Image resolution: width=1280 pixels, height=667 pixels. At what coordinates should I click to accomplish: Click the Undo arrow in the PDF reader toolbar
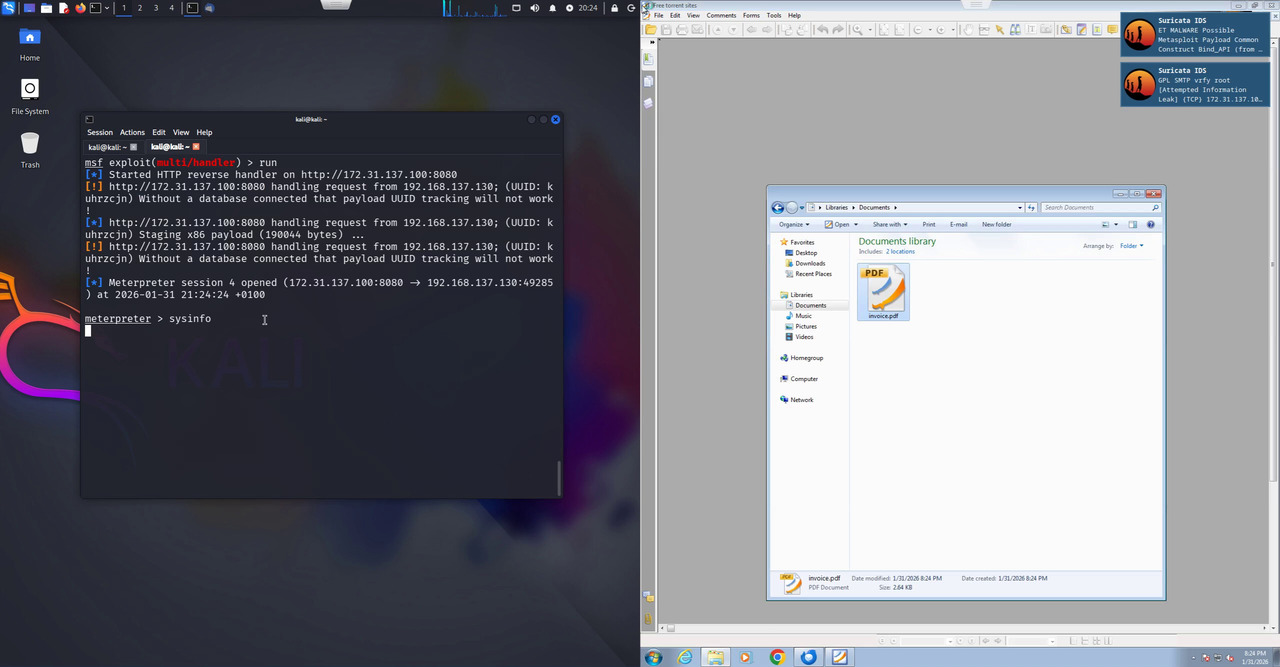coord(822,30)
